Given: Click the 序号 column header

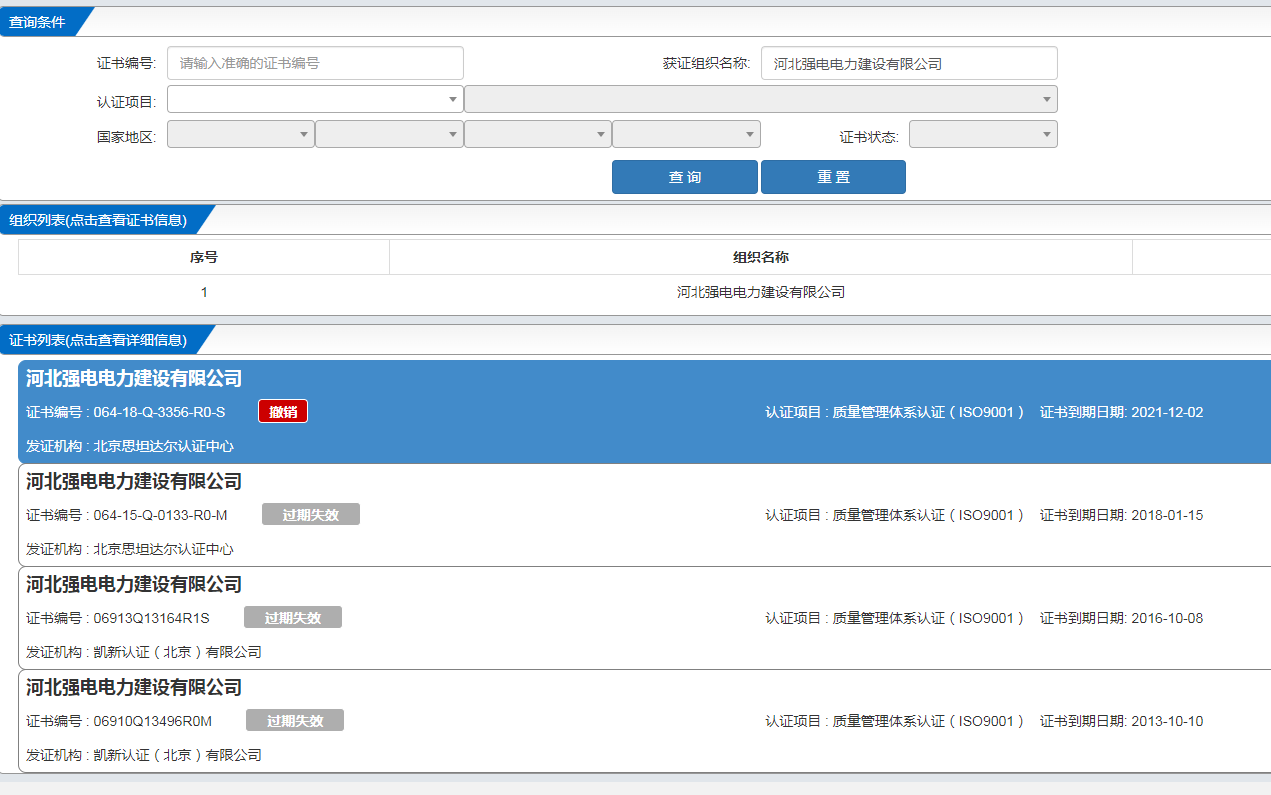Looking at the screenshot, I should pos(204,257).
